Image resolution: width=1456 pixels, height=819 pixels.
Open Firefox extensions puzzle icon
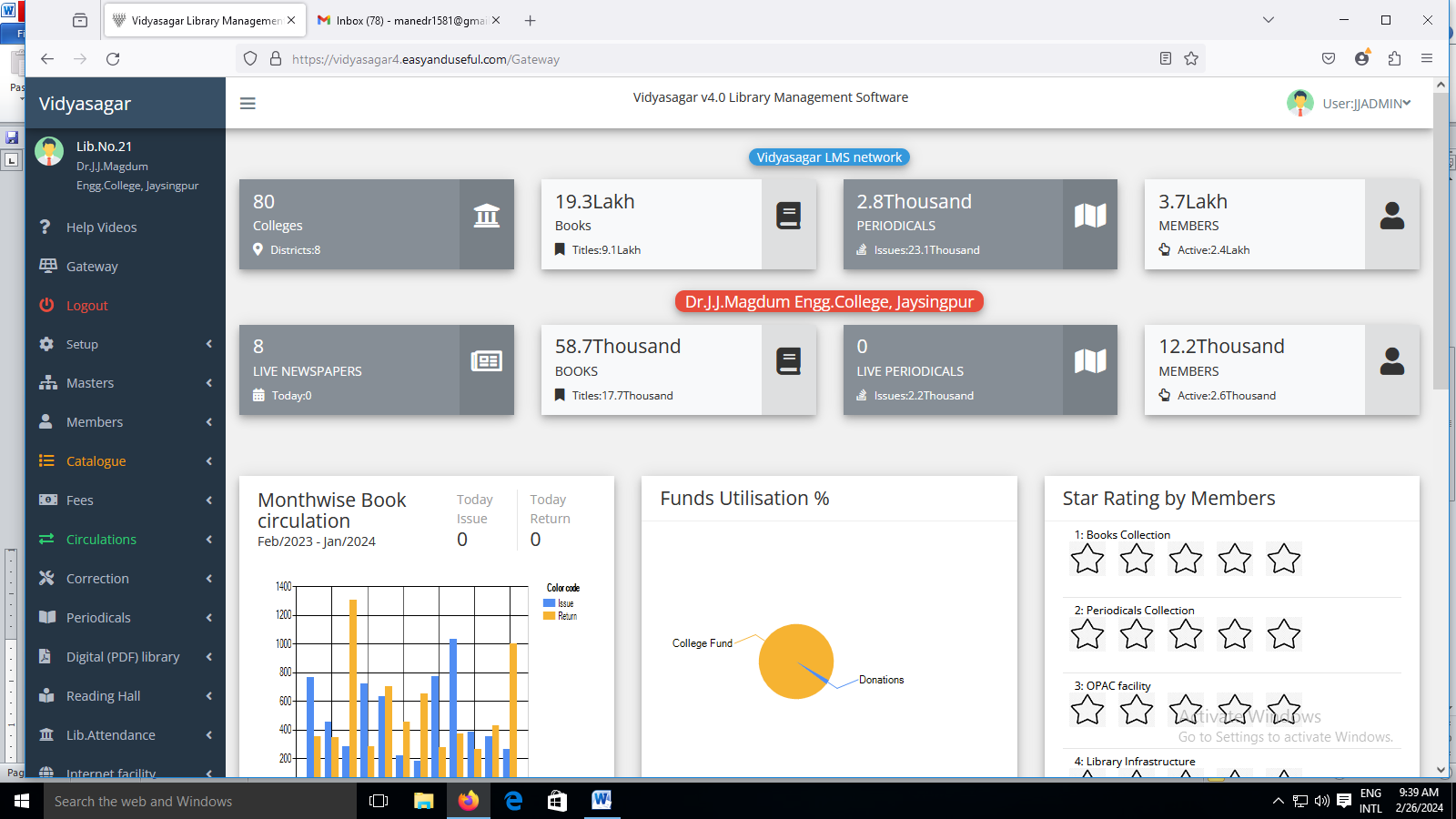(x=1394, y=59)
